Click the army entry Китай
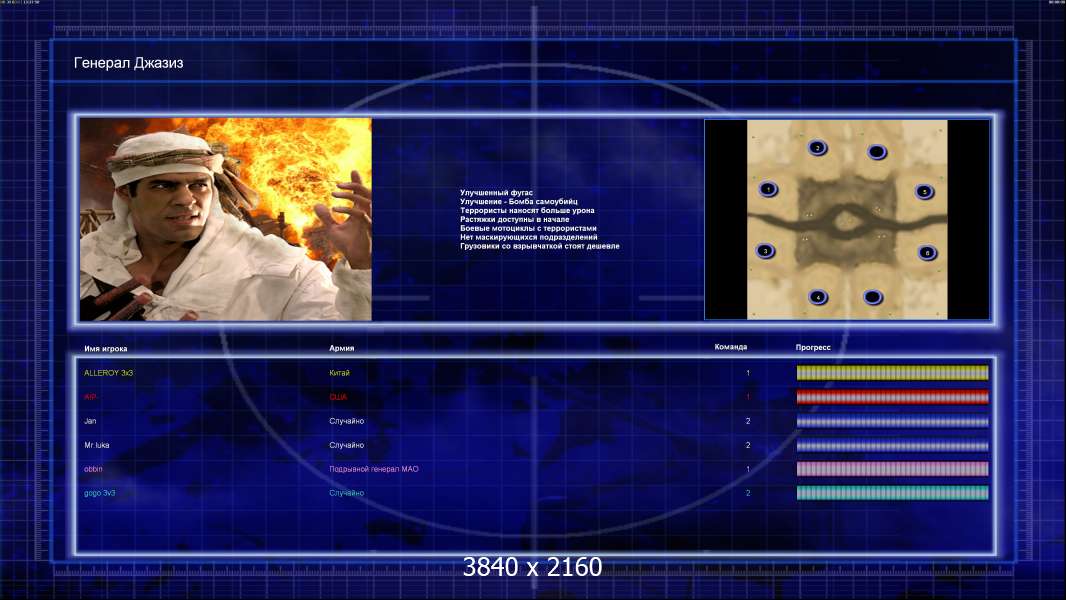The width and height of the screenshot is (1066, 600). 339,373
